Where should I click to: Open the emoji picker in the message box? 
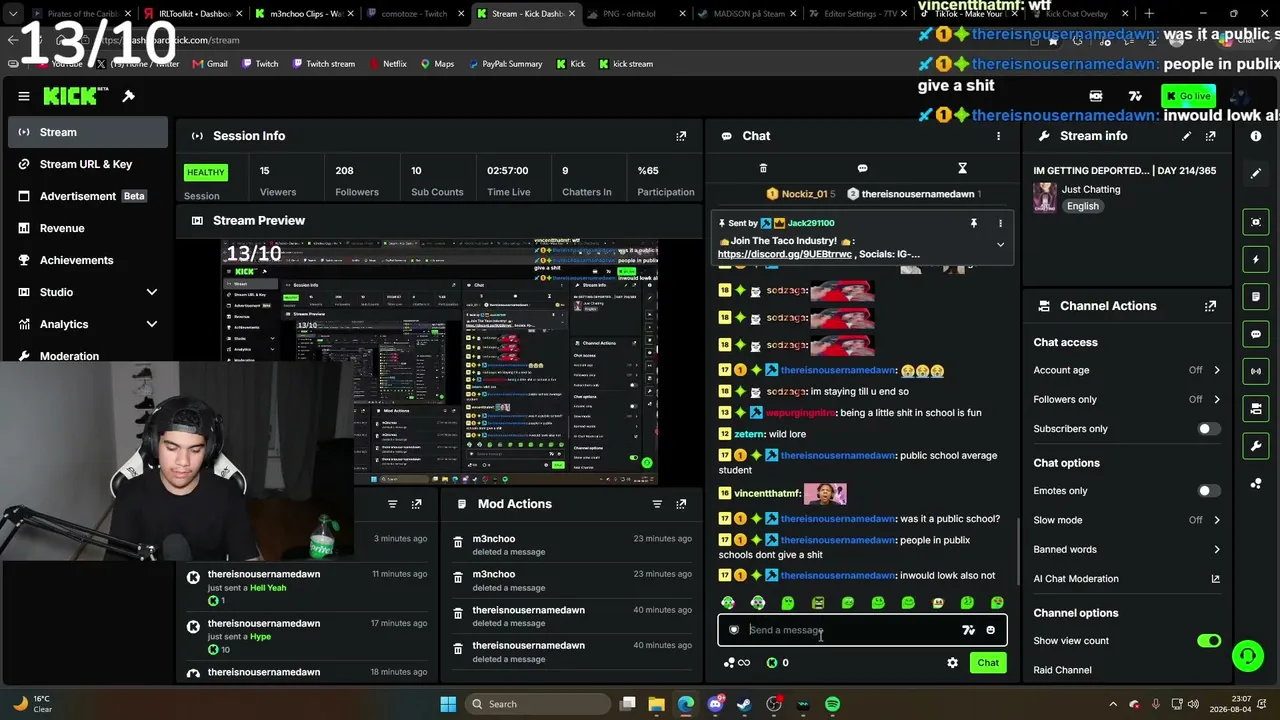990,630
